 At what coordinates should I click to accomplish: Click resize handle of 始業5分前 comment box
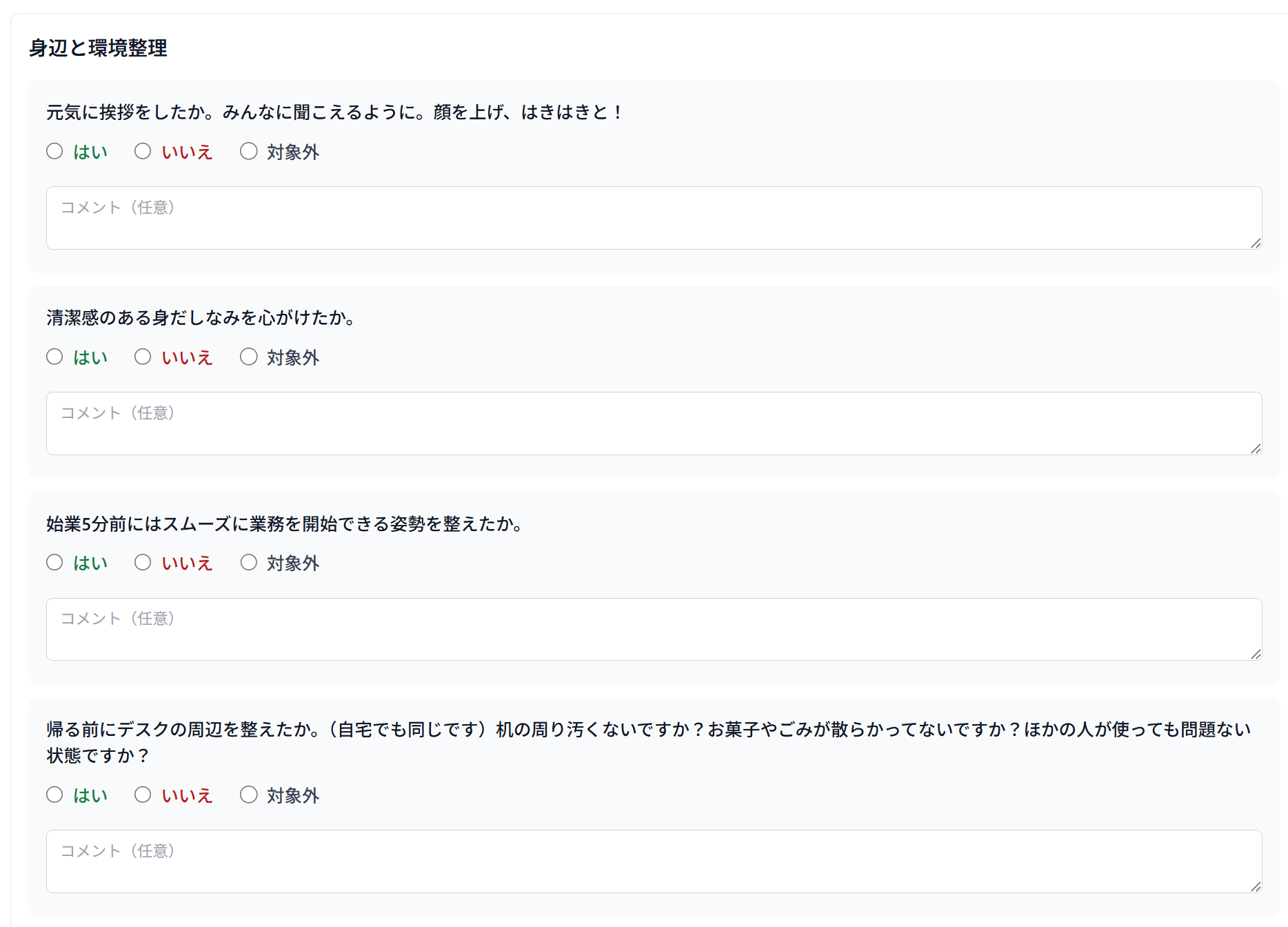coord(1256,654)
